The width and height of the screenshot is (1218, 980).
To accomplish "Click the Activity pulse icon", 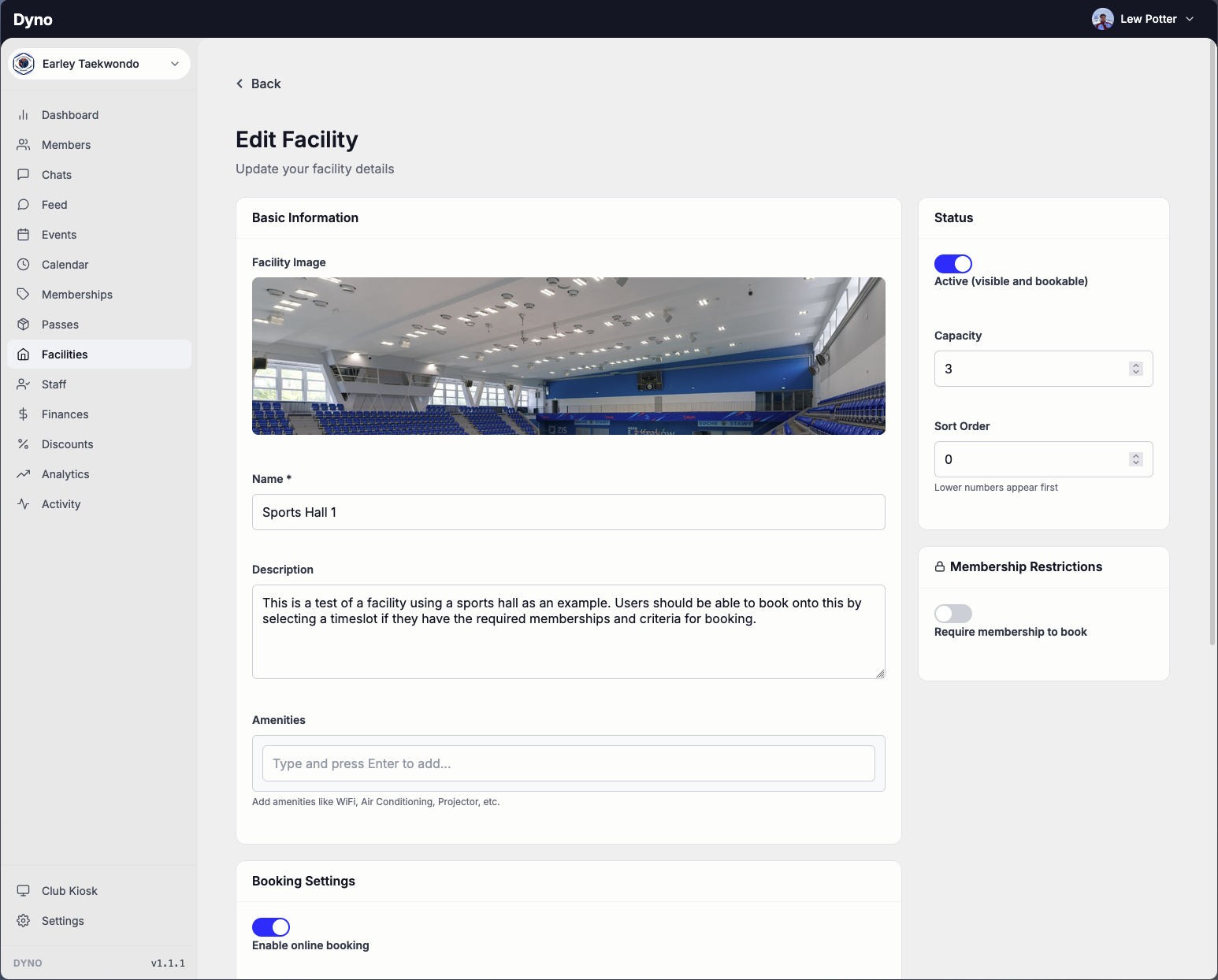I will point(24,504).
